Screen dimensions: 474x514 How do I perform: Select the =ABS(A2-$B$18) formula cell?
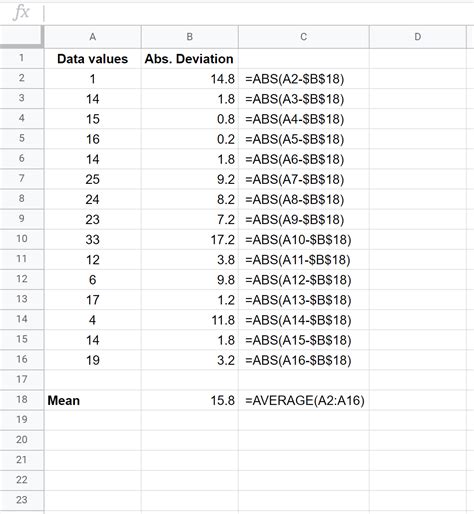304,79
